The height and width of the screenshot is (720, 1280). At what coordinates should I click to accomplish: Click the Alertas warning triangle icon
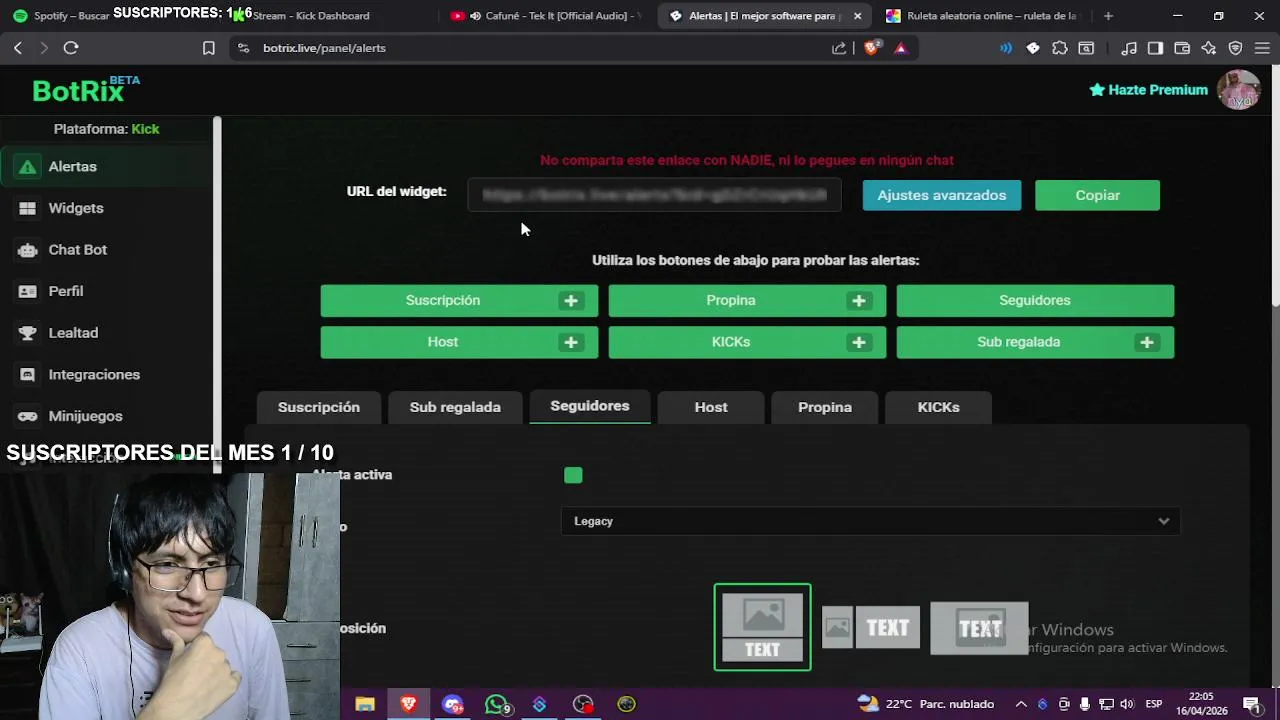pos(28,167)
